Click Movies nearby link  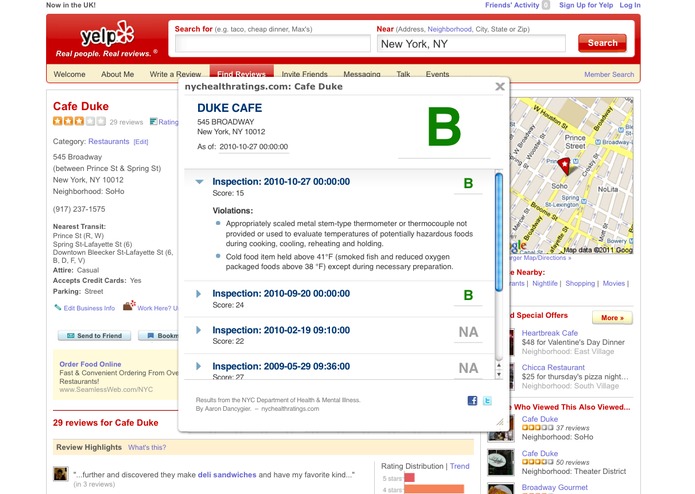[x=613, y=284]
